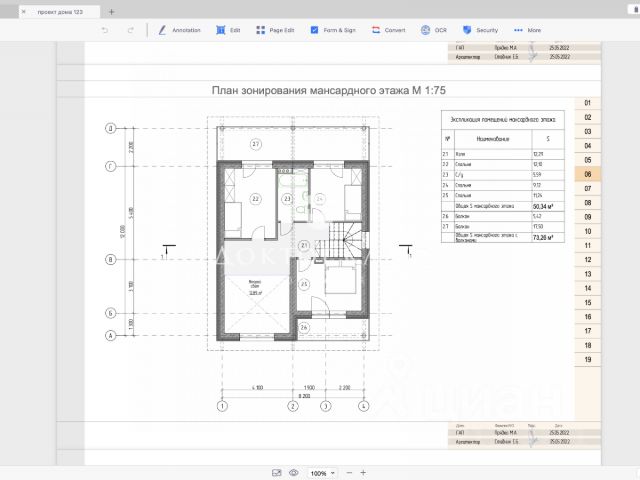Switch to the 'проект дома 123' tab

(60, 11)
